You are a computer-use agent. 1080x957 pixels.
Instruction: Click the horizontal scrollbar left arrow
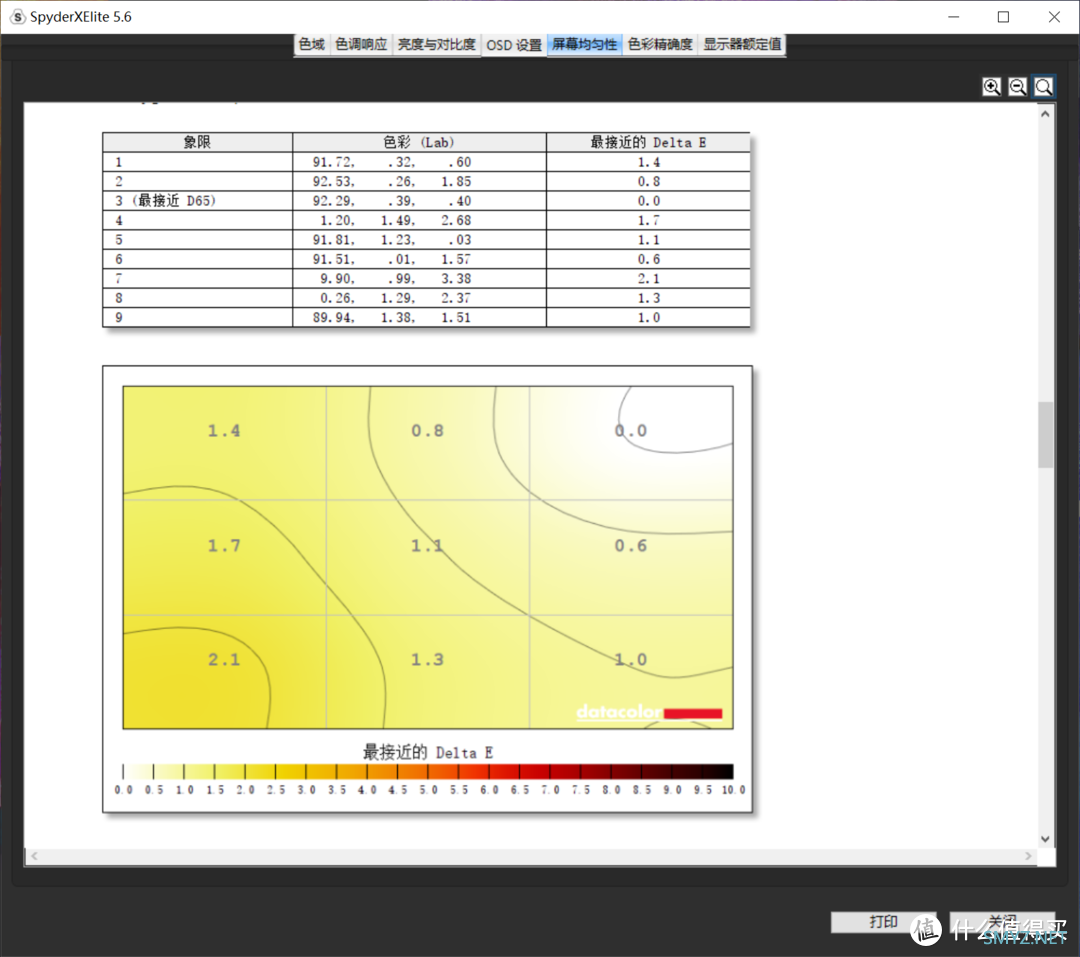pos(34,856)
